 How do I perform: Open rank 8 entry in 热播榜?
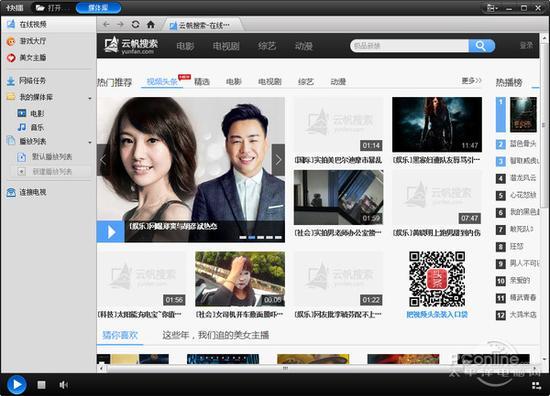(x=510, y=247)
